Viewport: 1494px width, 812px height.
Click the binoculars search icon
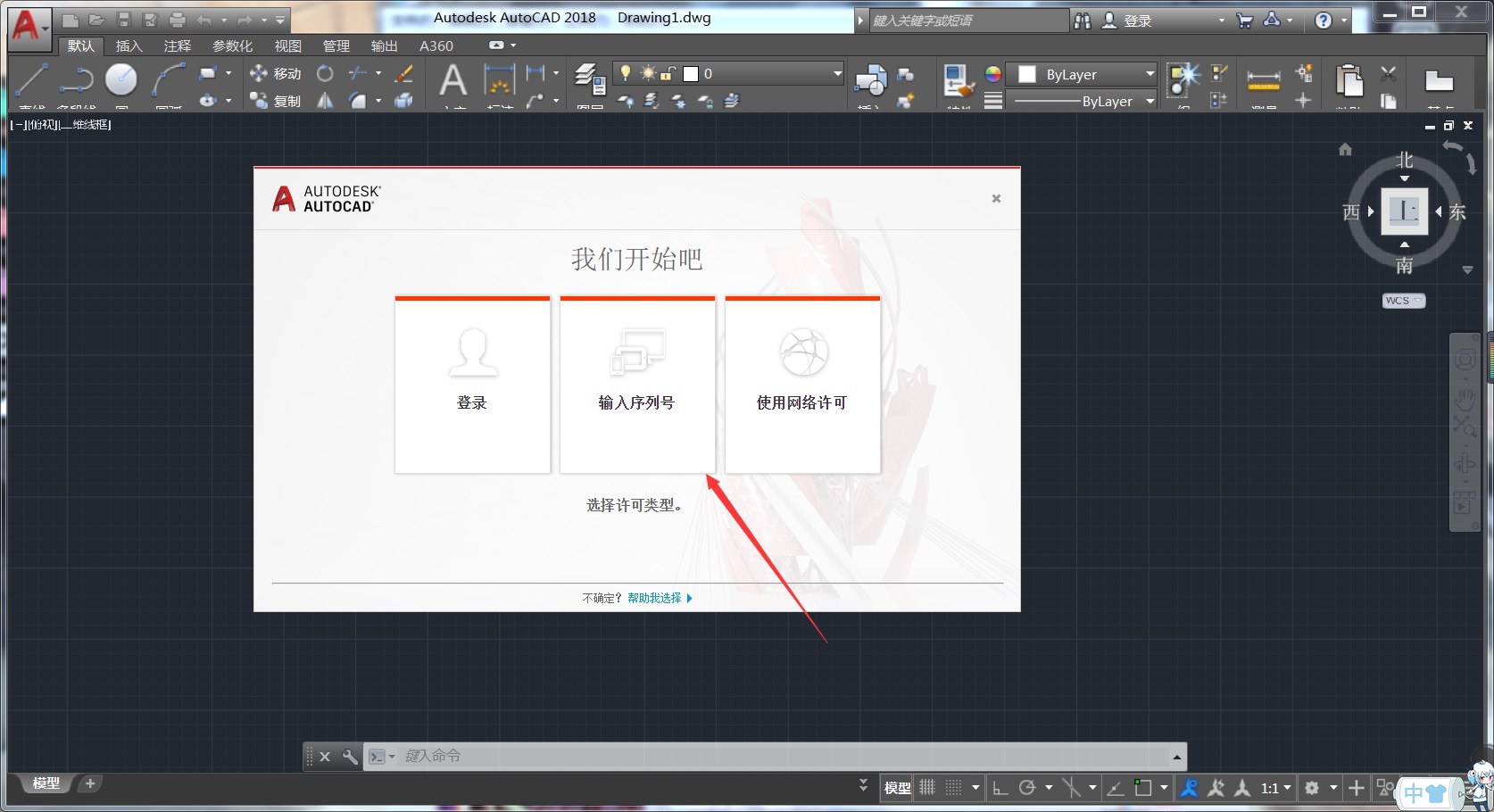click(x=1083, y=21)
